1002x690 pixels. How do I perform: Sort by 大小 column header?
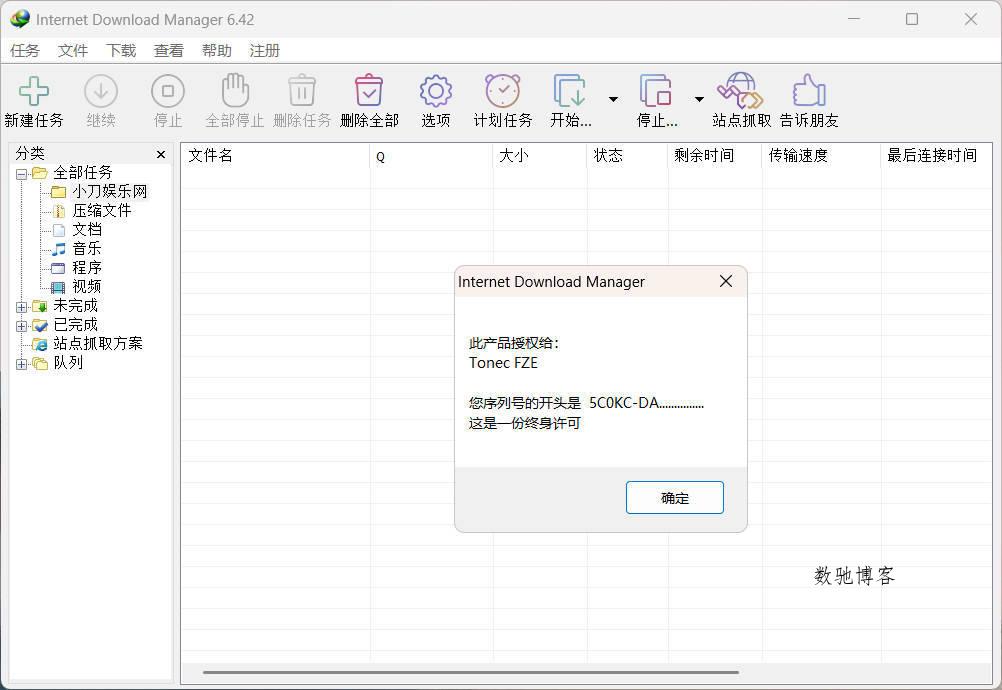[540, 156]
